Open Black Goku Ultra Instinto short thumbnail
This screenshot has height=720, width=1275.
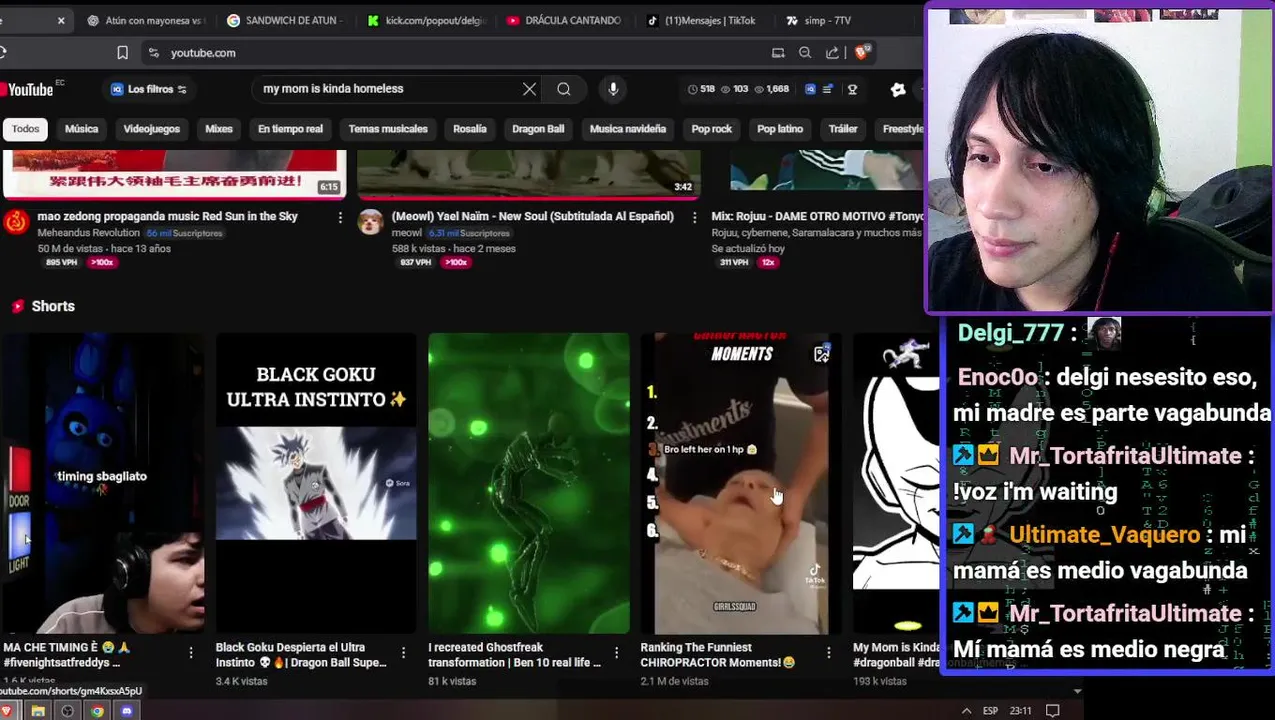316,483
